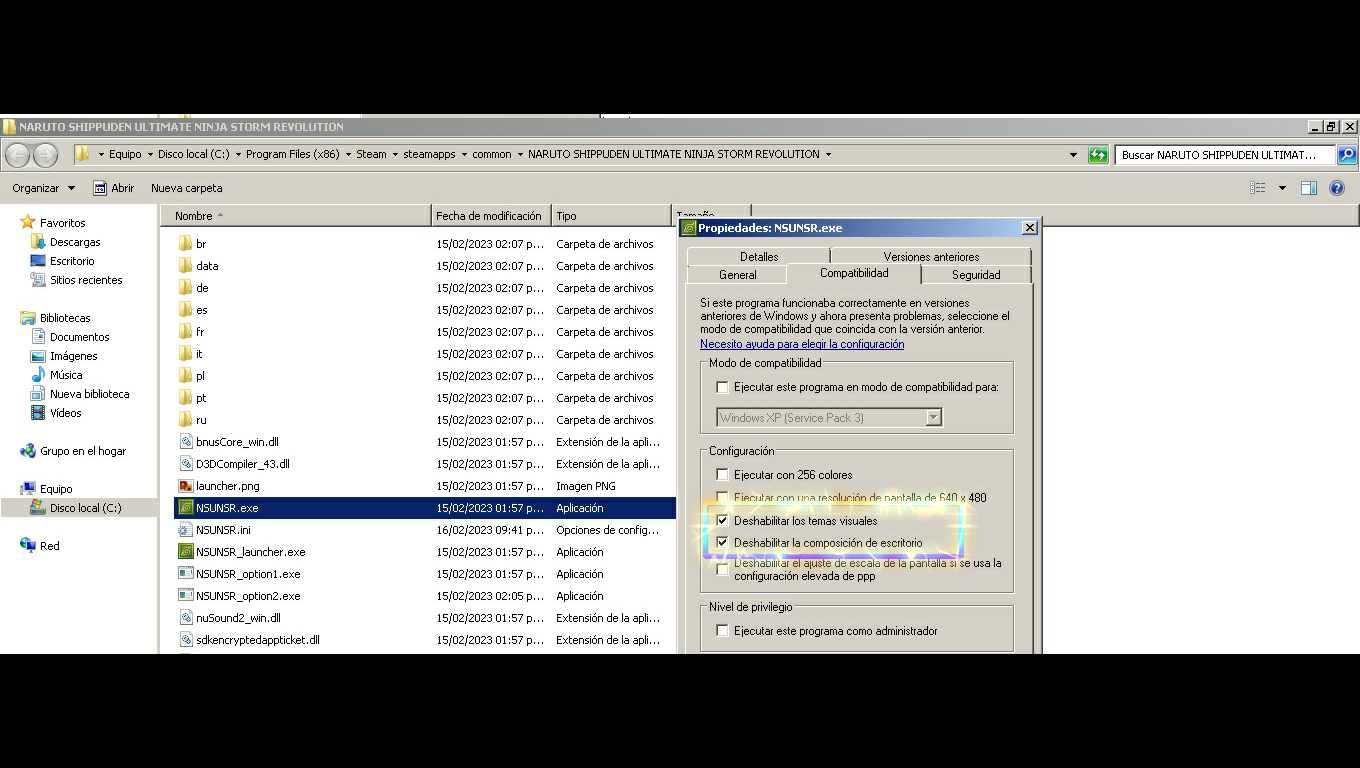The width and height of the screenshot is (1360, 768).
Task: Change the file view with the view icon
Action: tap(1258, 188)
